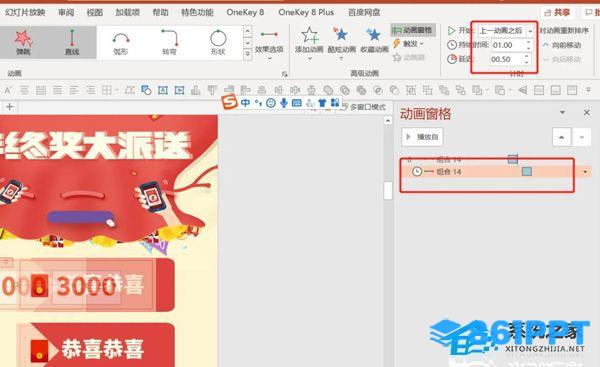
Task: Increase the 持续时间 duration with up stepper
Action: tap(528, 42)
